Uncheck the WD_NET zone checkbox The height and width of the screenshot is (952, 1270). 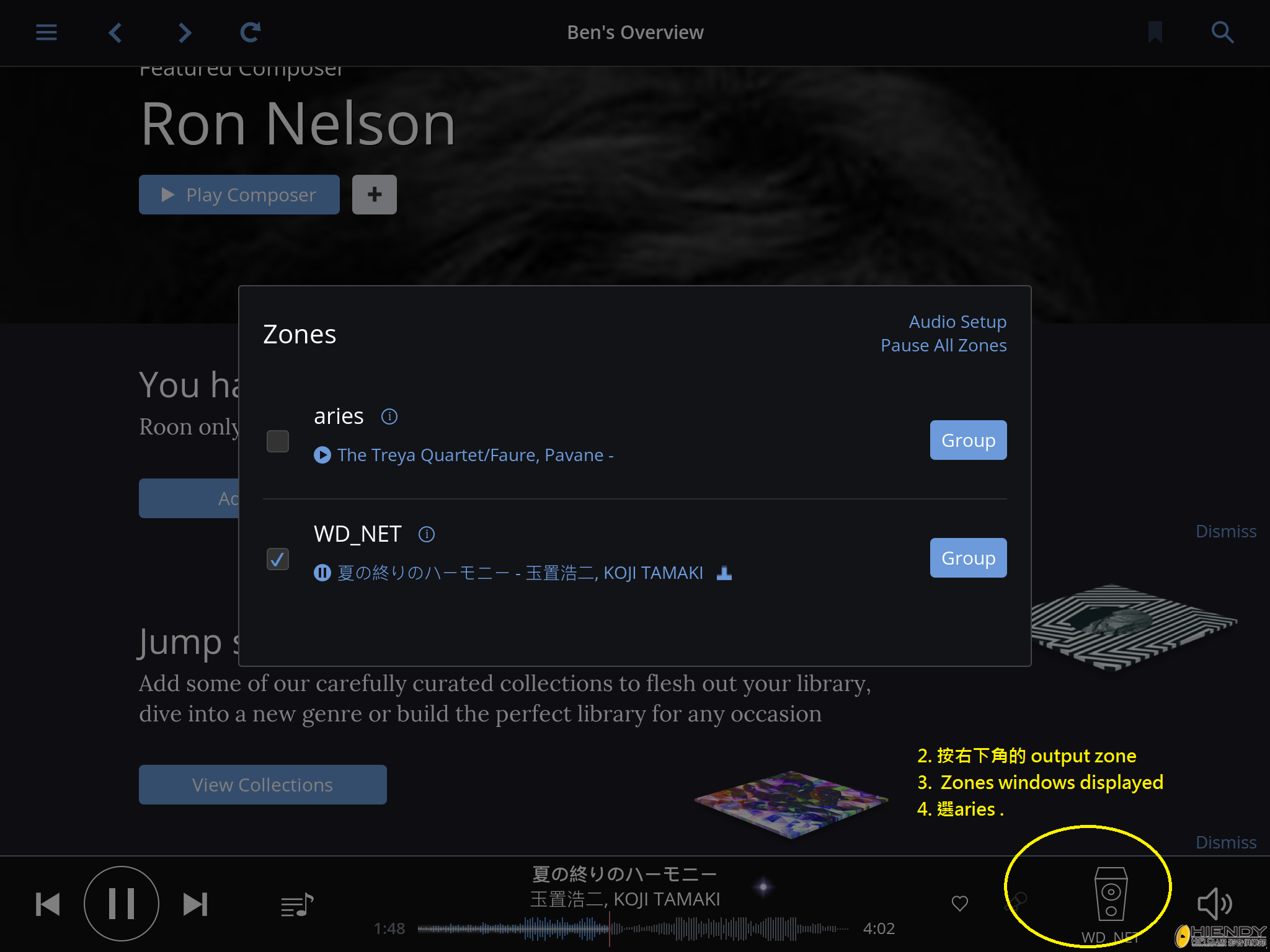(278, 559)
